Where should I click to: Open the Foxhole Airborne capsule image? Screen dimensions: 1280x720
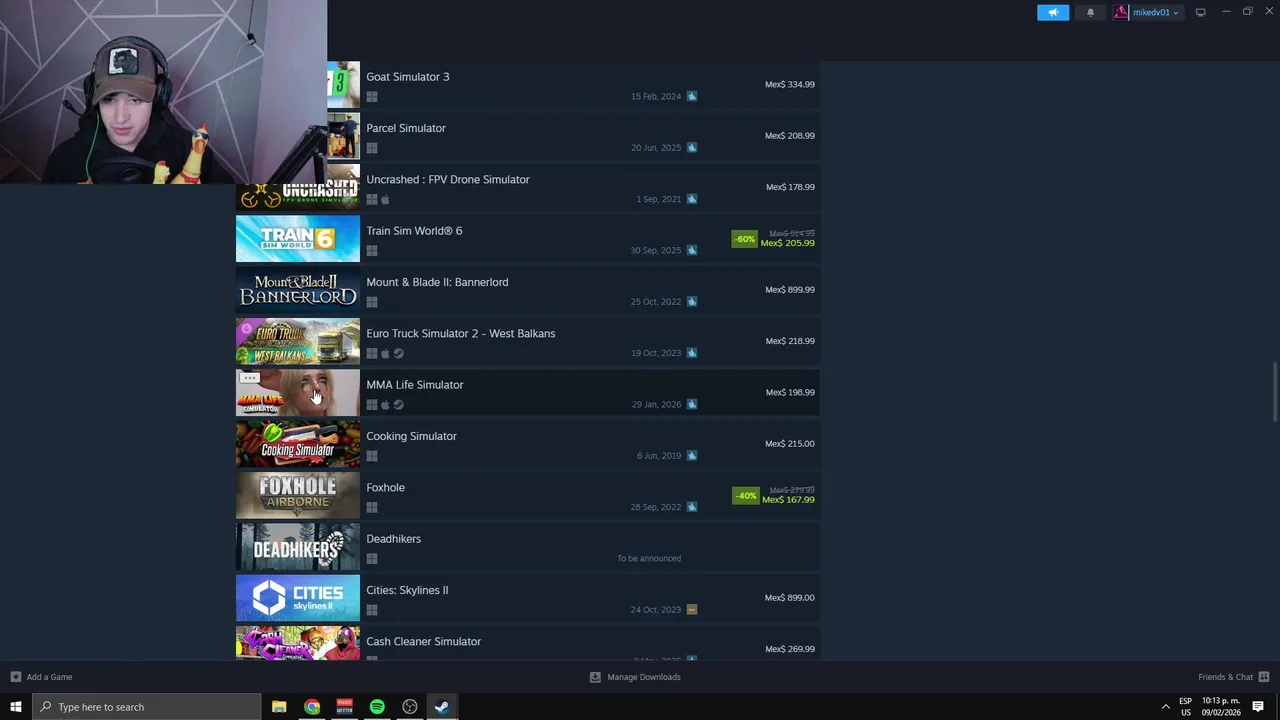point(298,495)
